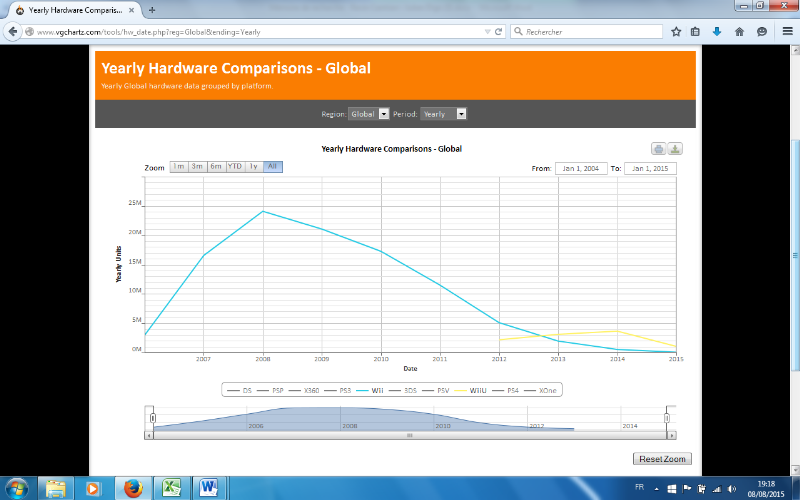Image resolution: width=800 pixels, height=500 pixels.
Task: Set zoom to 3m
Action: (x=197, y=166)
